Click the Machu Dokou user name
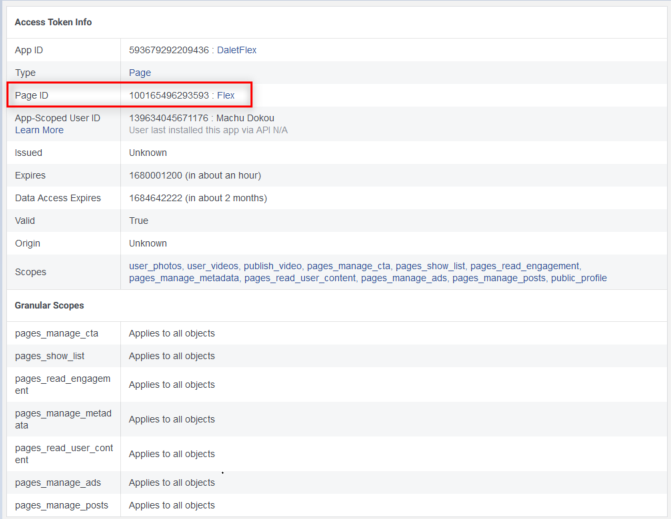The width and height of the screenshot is (671, 519). click(x=245, y=118)
